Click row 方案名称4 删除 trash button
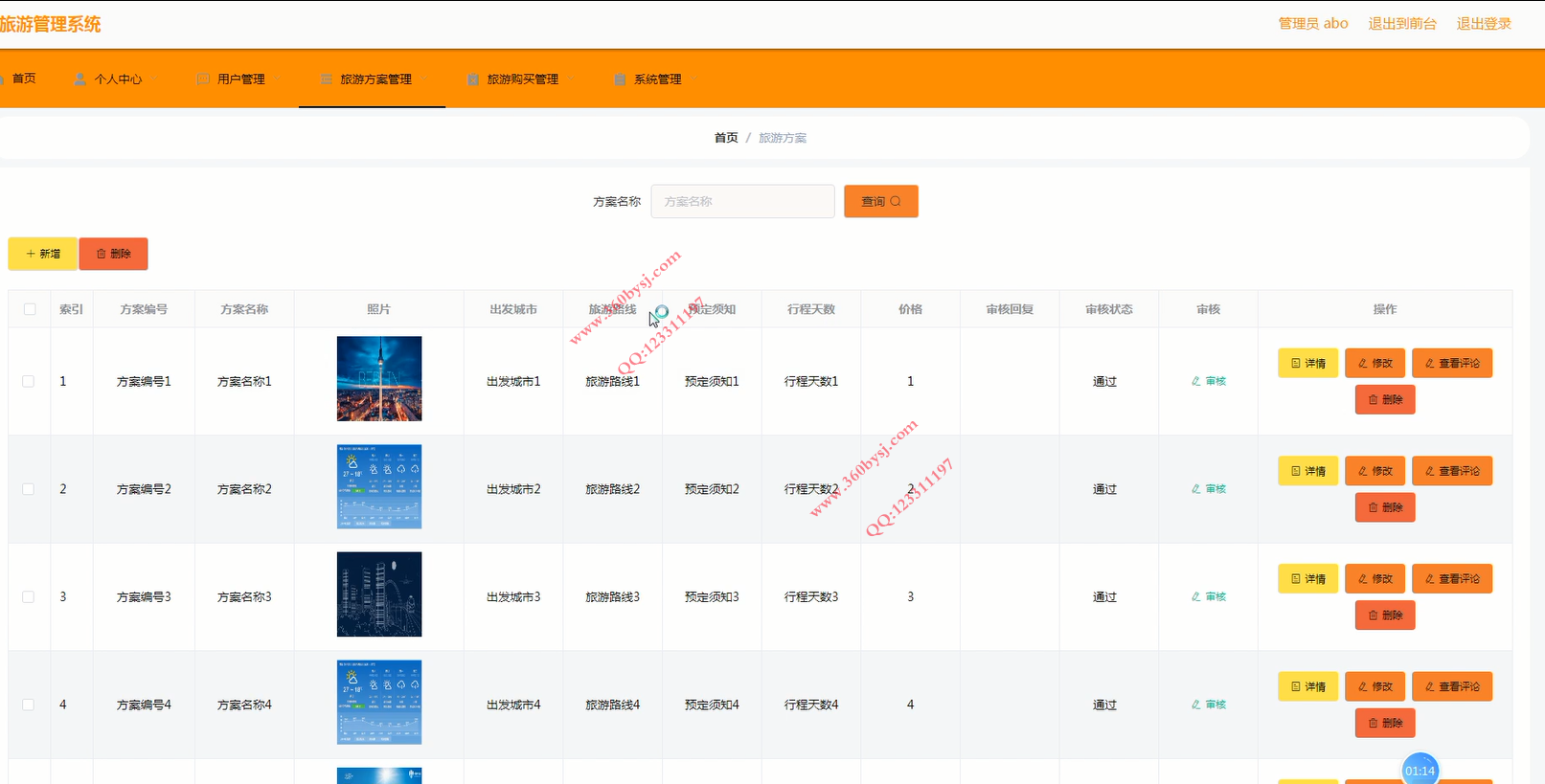Image resolution: width=1545 pixels, height=784 pixels. coord(1385,723)
